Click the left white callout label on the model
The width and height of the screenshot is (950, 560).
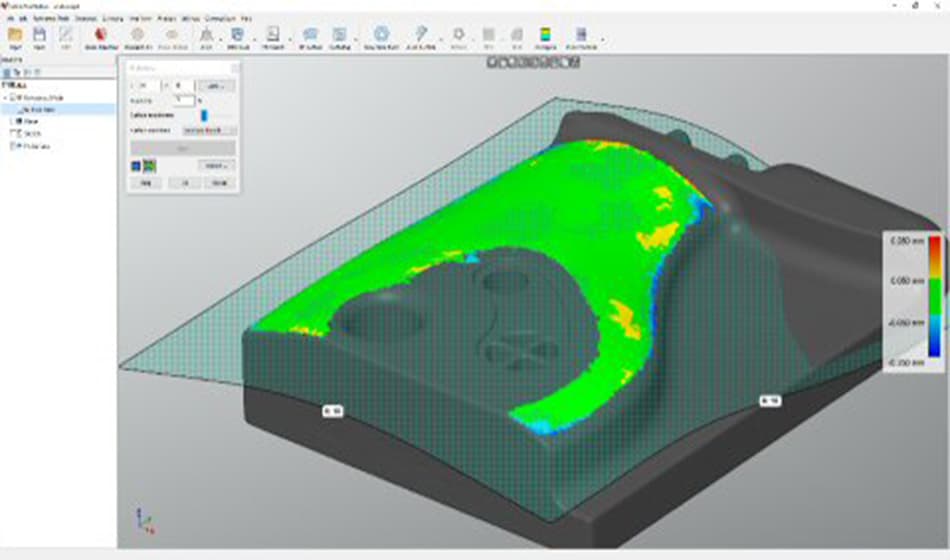(x=333, y=411)
